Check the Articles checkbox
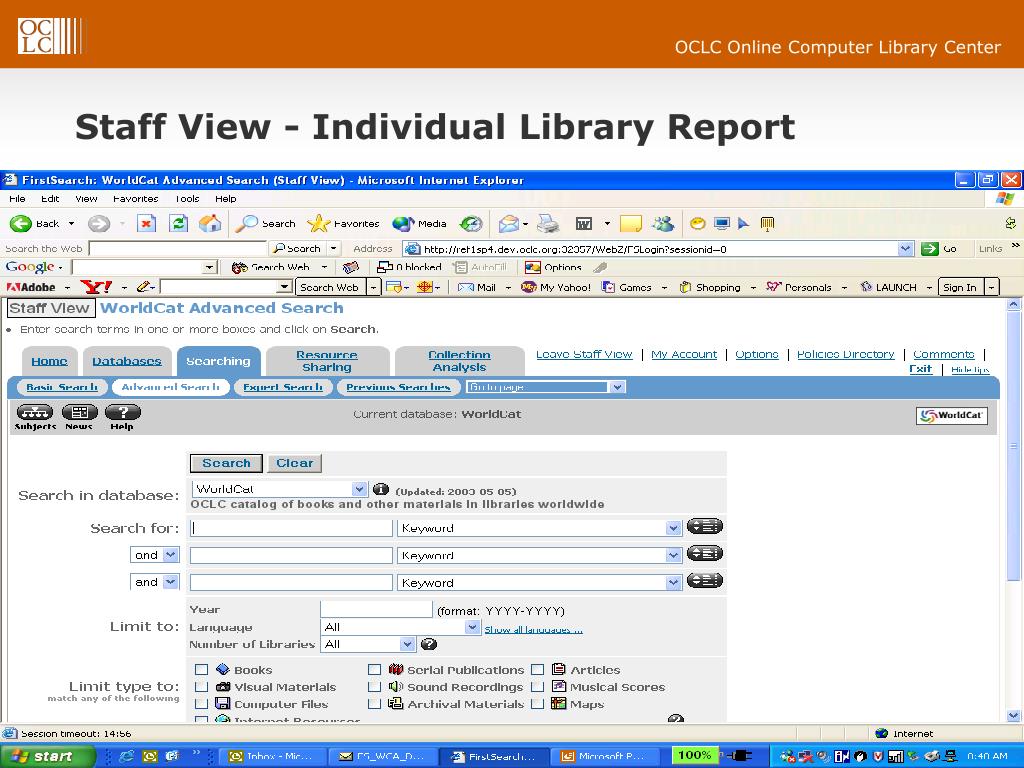1024x768 pixels. tap(537, 669)
